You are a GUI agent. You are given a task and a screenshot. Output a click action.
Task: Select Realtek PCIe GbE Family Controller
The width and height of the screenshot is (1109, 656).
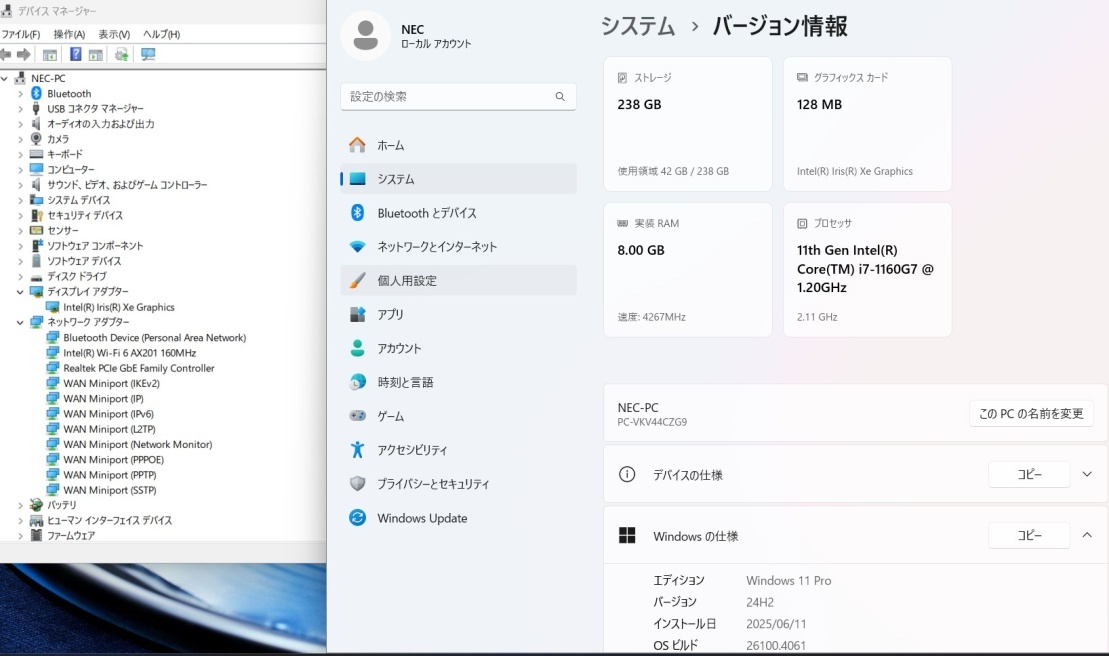(x=139, y=368)
